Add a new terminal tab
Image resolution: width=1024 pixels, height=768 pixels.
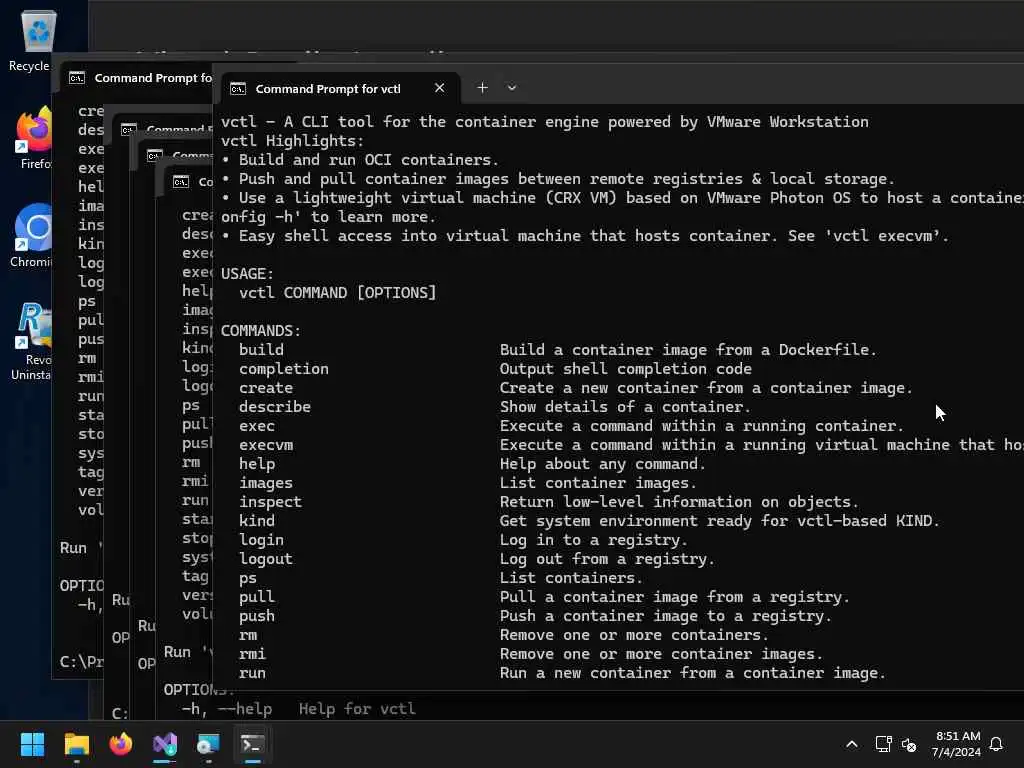pos(482,88)
